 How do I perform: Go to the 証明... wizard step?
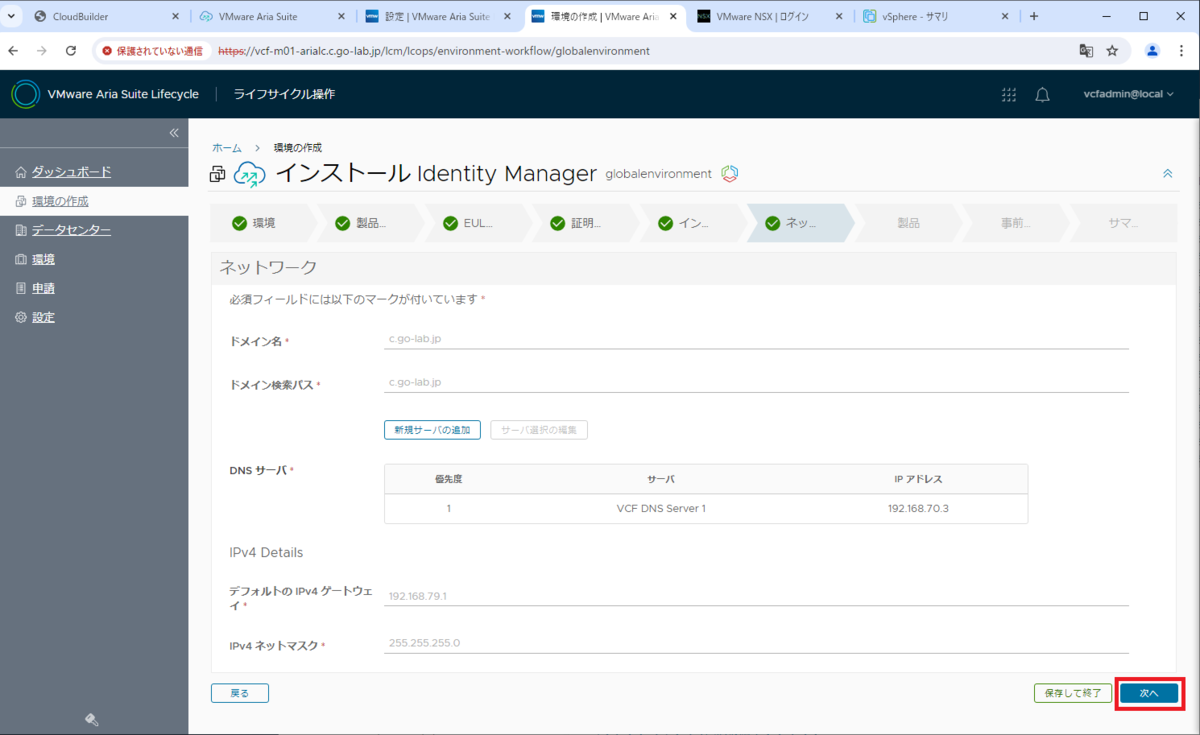point(586,224)
